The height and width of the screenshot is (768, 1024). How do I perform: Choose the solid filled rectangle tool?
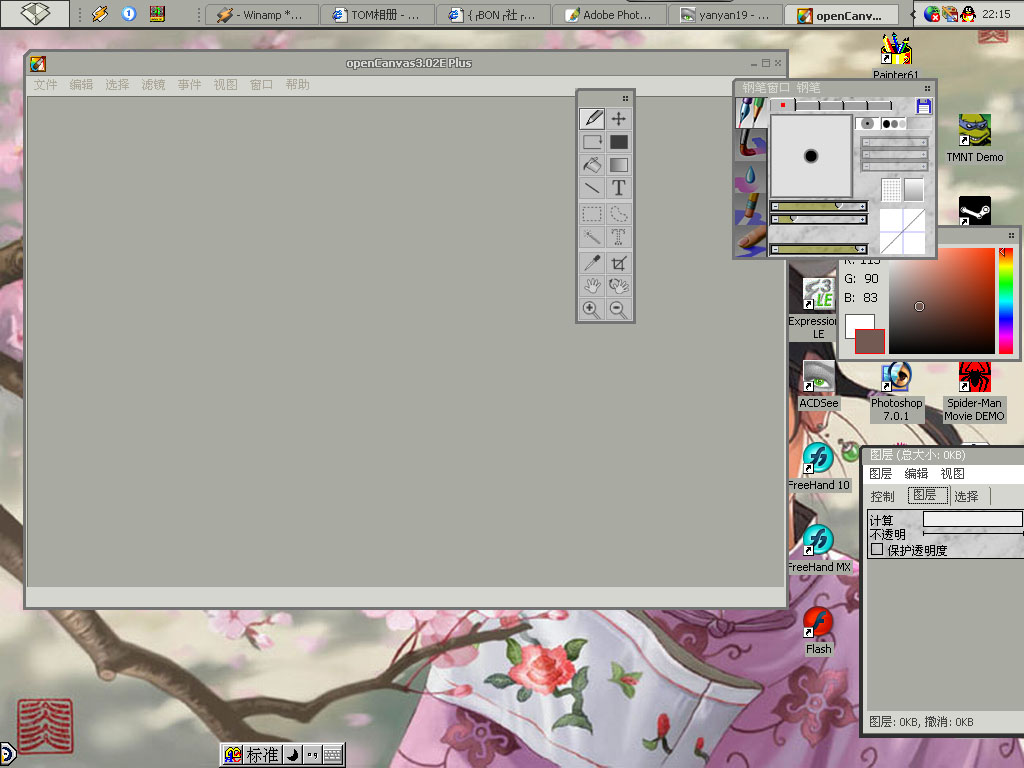tap(618, 142)
